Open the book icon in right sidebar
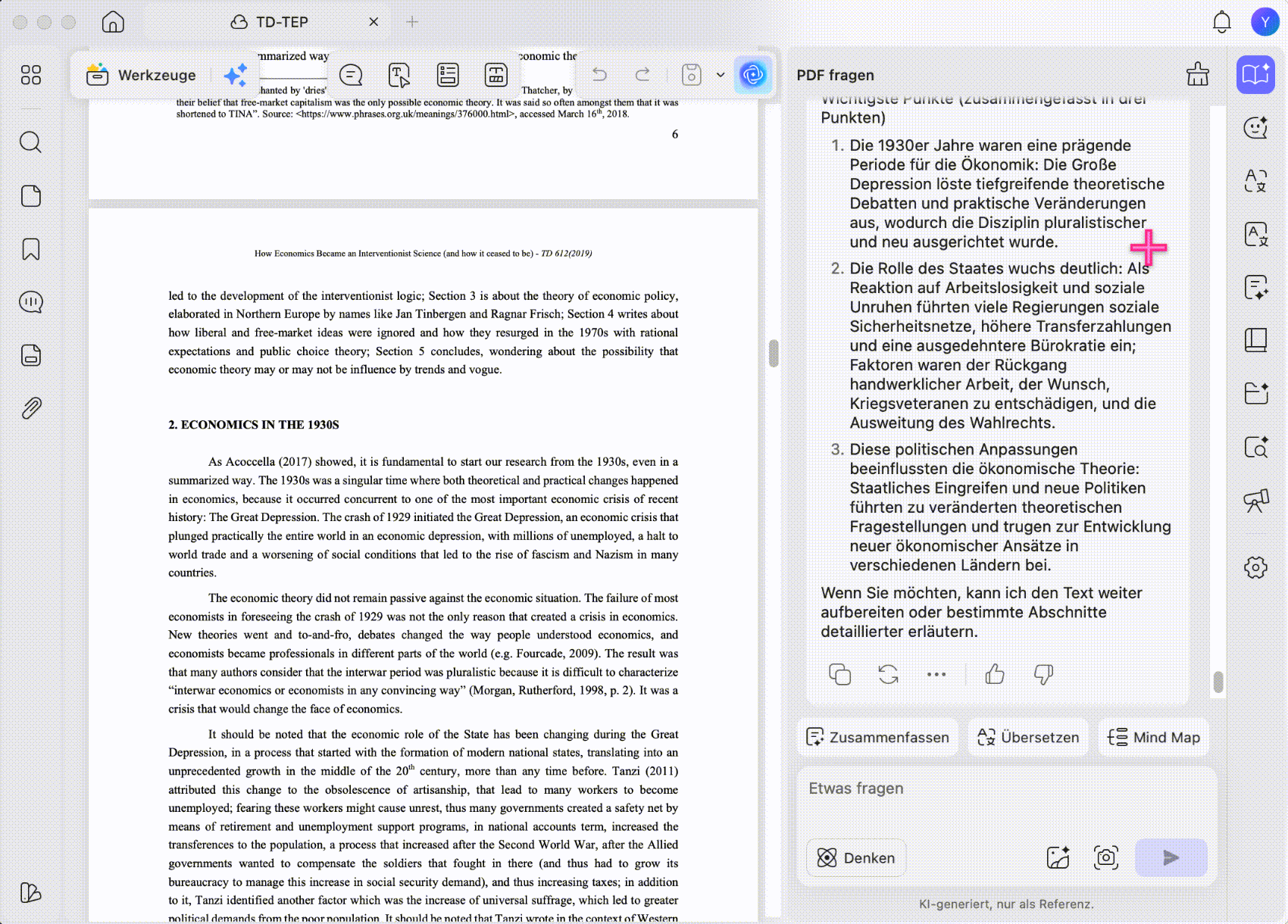The width and height of the screenshot is (1288, 924). [x=1255, y=340]
